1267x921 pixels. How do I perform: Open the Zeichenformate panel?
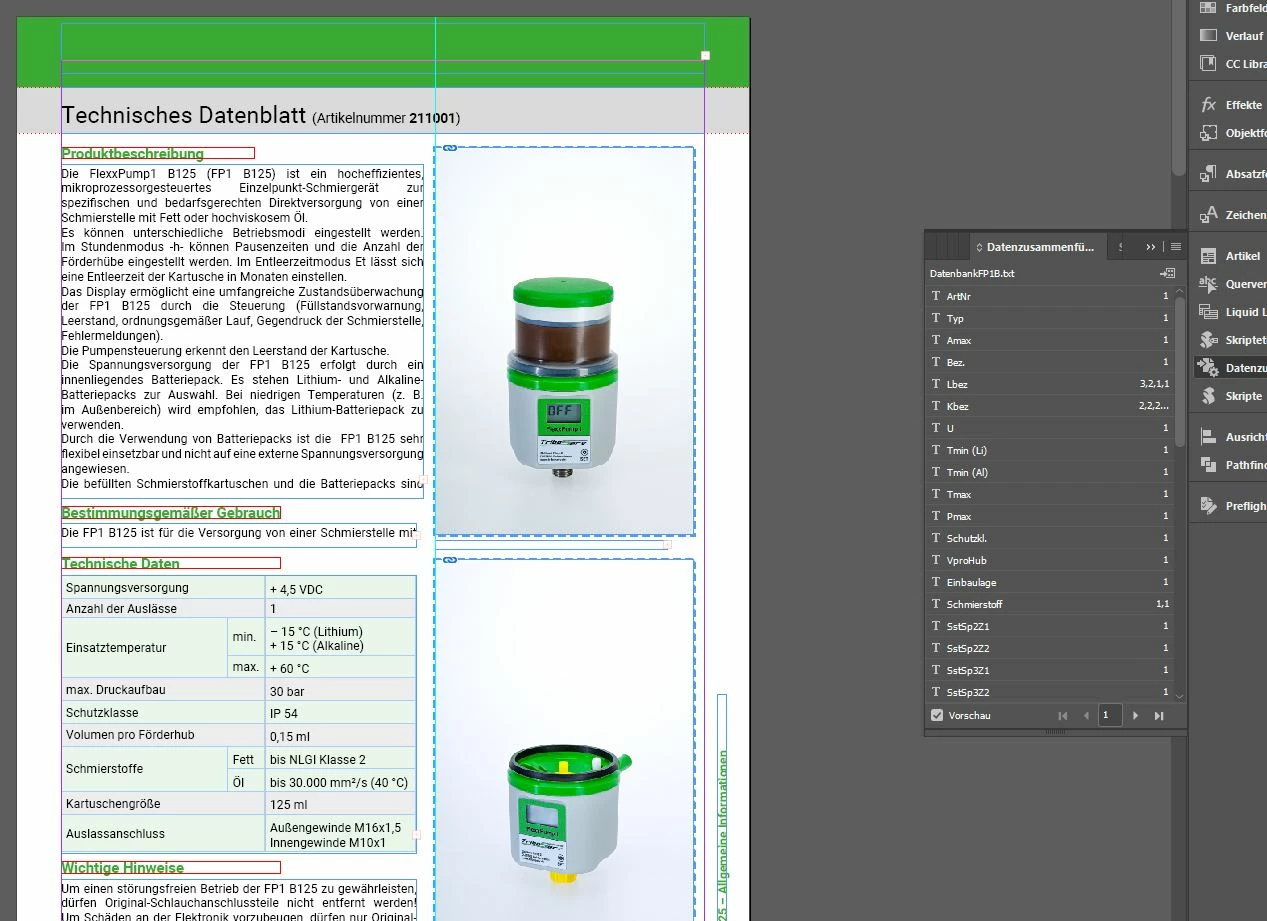point(1230,215)
